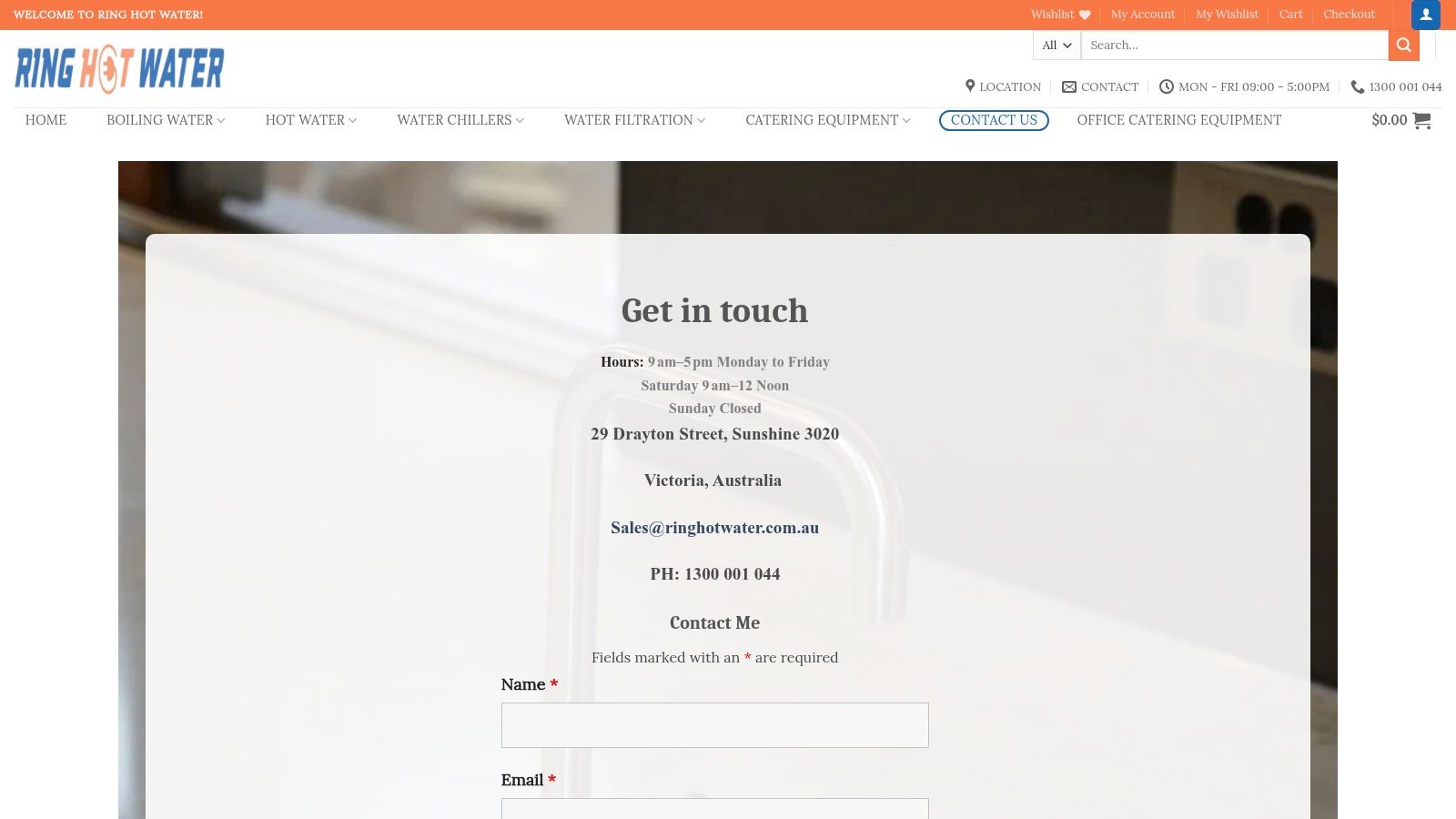Viewport: 1456px width, 819px height.
Task: Open the blue user account icon
Action: (1426, 15)
